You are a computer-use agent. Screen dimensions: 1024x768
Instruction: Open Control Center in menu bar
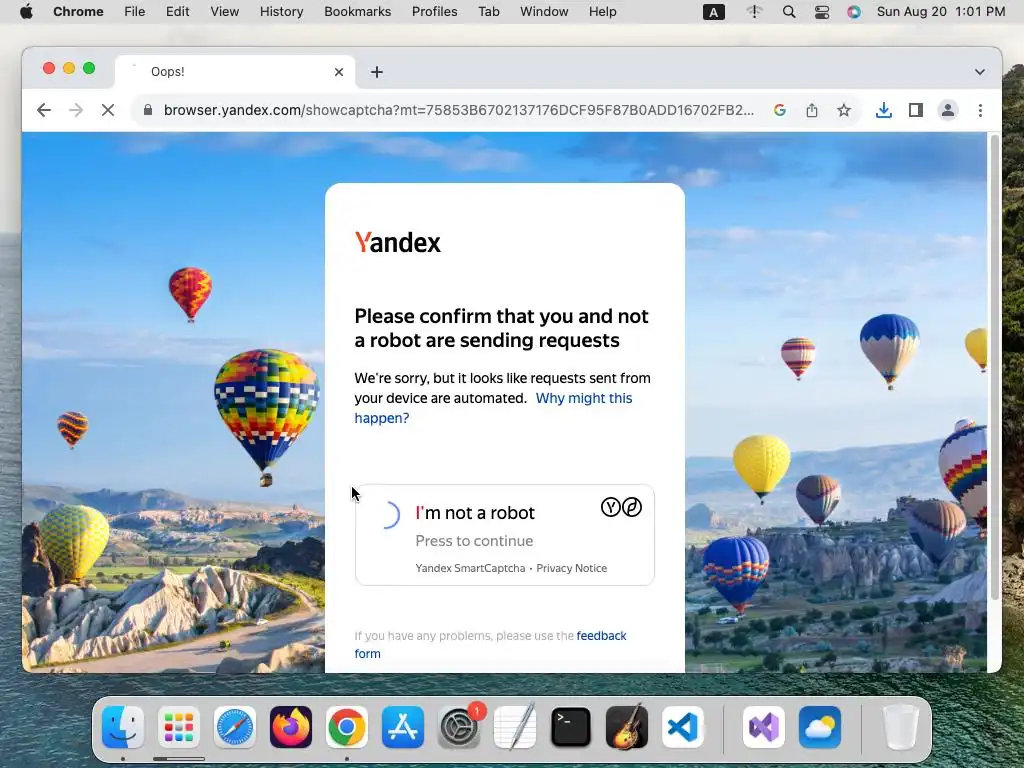[822, 12]
